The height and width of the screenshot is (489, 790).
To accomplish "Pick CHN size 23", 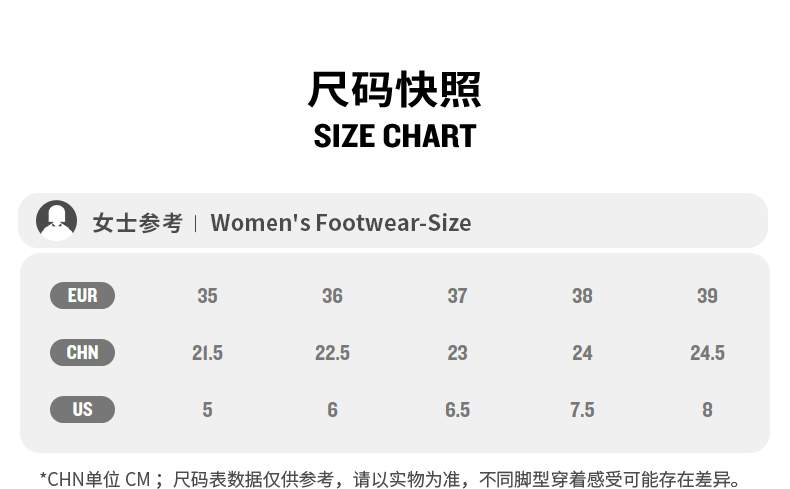I will tap(457, 353).
